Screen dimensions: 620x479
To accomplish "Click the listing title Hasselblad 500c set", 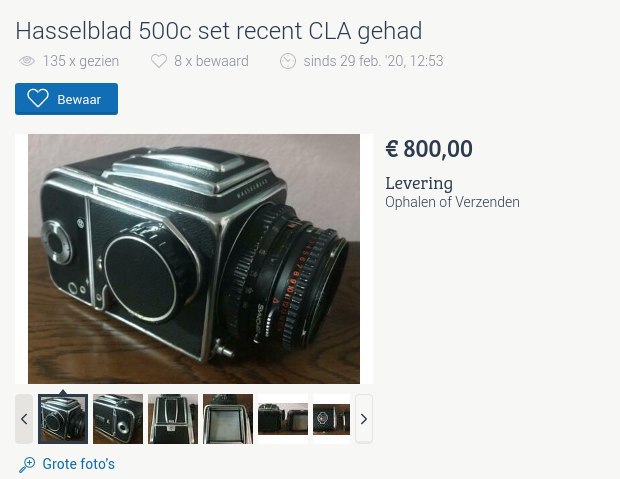I will coord(219,31).
